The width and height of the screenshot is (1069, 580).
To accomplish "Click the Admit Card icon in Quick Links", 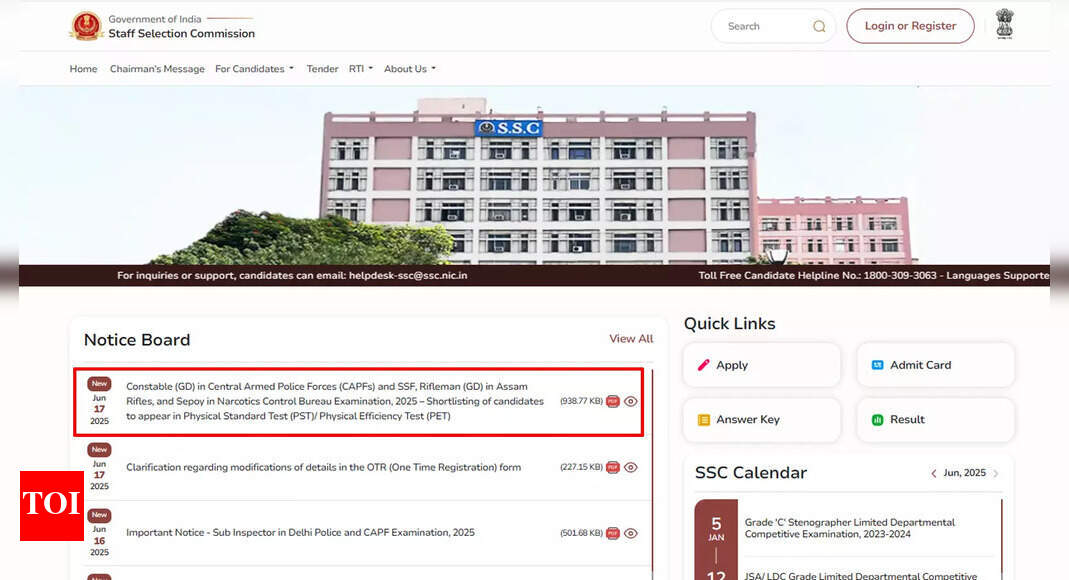I will 877,365.
